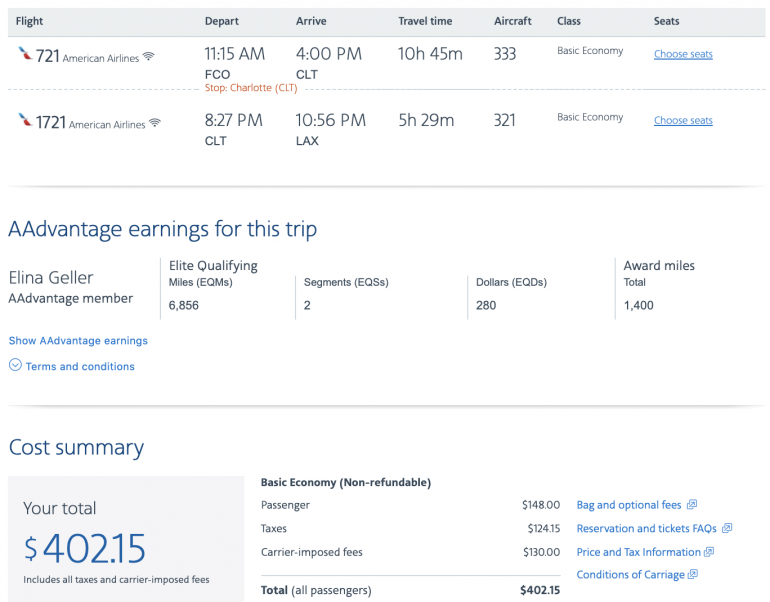This screenshot has width=770, height=602.
Task: Click the American Airlines logo beside flight 1721
Action: (25, 121)
